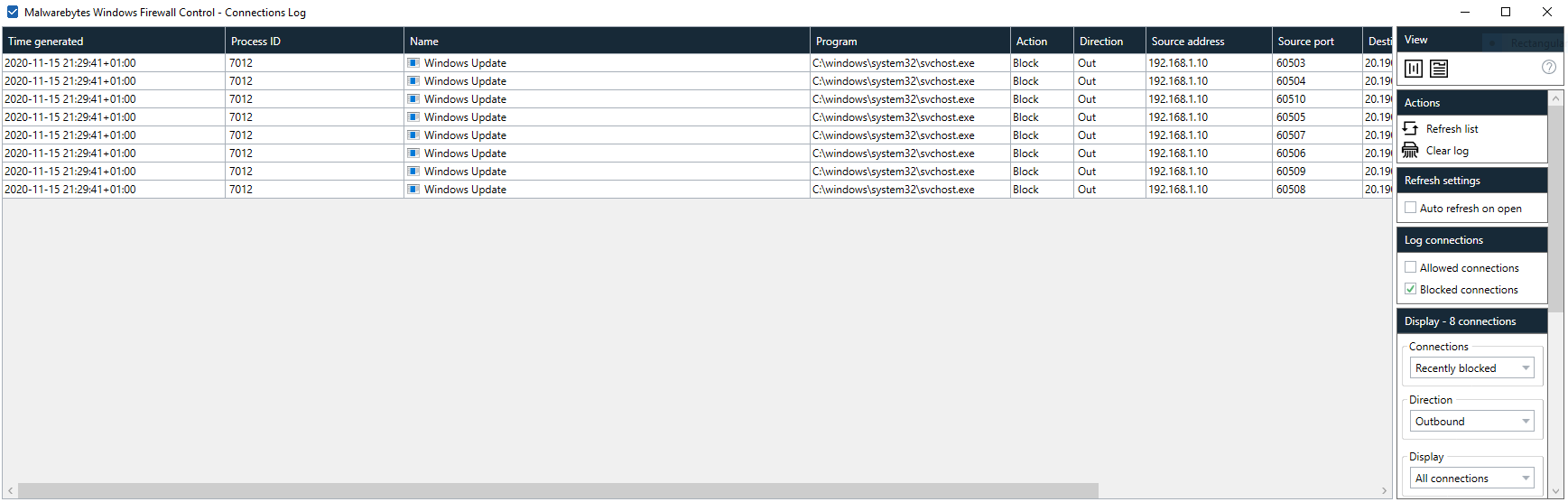Select source port cell 60510
Viewport: 1568px width, 502px height.
[x=1317, y=99]
